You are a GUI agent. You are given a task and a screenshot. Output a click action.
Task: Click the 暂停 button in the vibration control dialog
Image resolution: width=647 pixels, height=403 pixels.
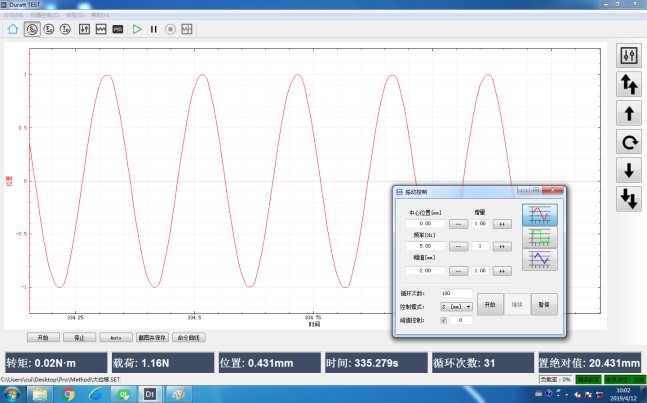click(x=543, y=303)
